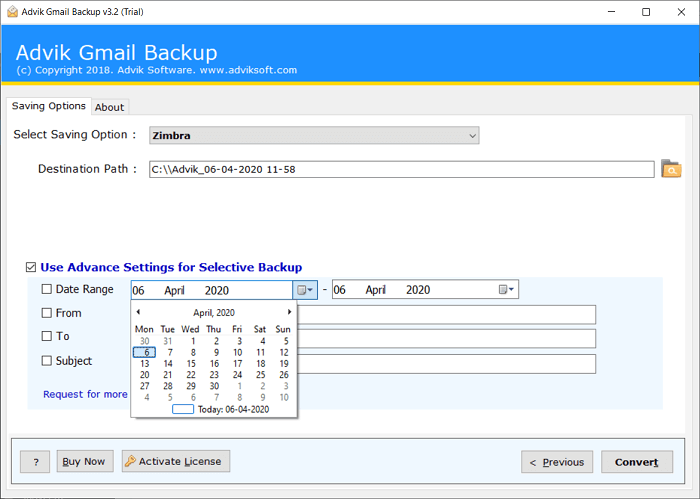The height and width of the screenshot is (499, 700).
Task: Maximize the Advik Gmail Backup window
Action: (646, 12)
